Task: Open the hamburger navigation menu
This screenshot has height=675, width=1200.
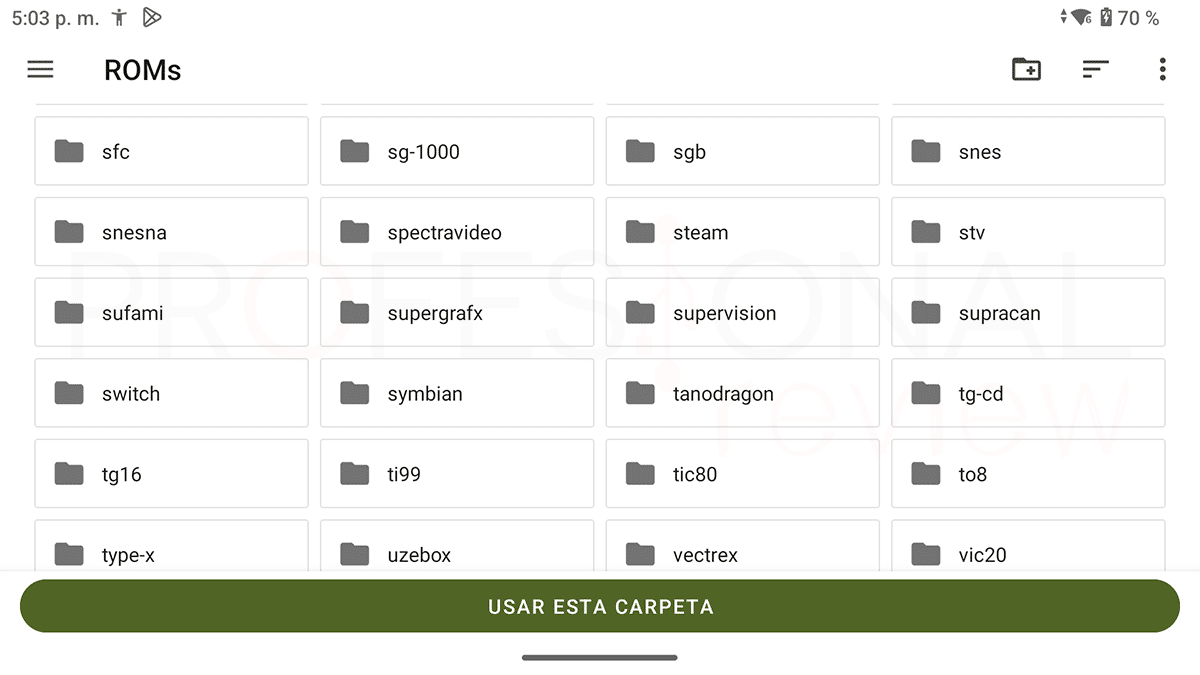Action: click(x=40, y=69)
